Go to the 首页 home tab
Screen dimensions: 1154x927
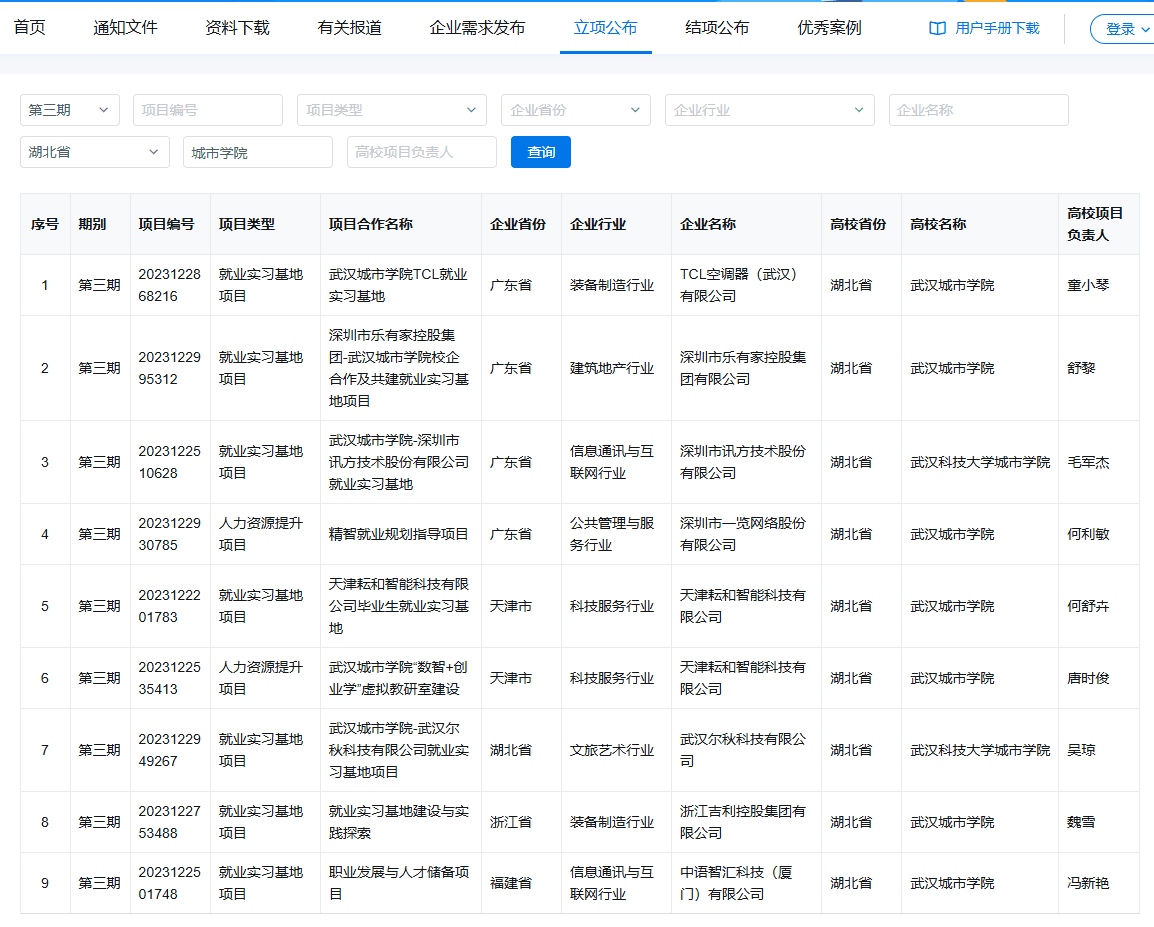coord(29,28)
